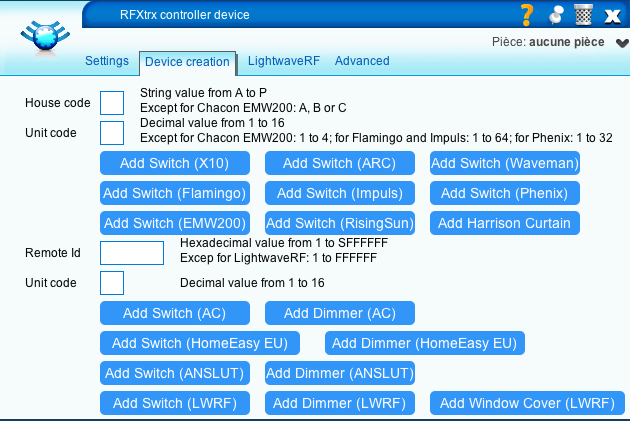Click the 'String value from A to P' hint
This screenshot has width=630, height=421.
[x=203, y=93]
